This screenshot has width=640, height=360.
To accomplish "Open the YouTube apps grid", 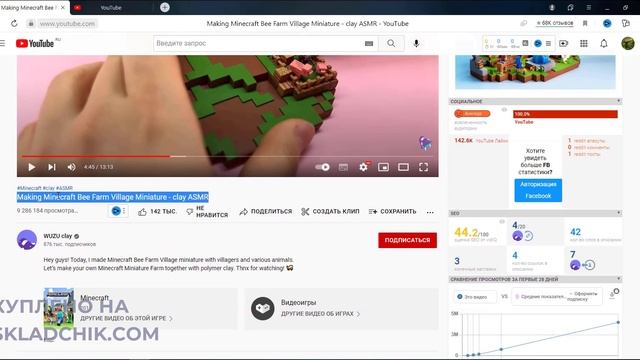I will 584,43.
